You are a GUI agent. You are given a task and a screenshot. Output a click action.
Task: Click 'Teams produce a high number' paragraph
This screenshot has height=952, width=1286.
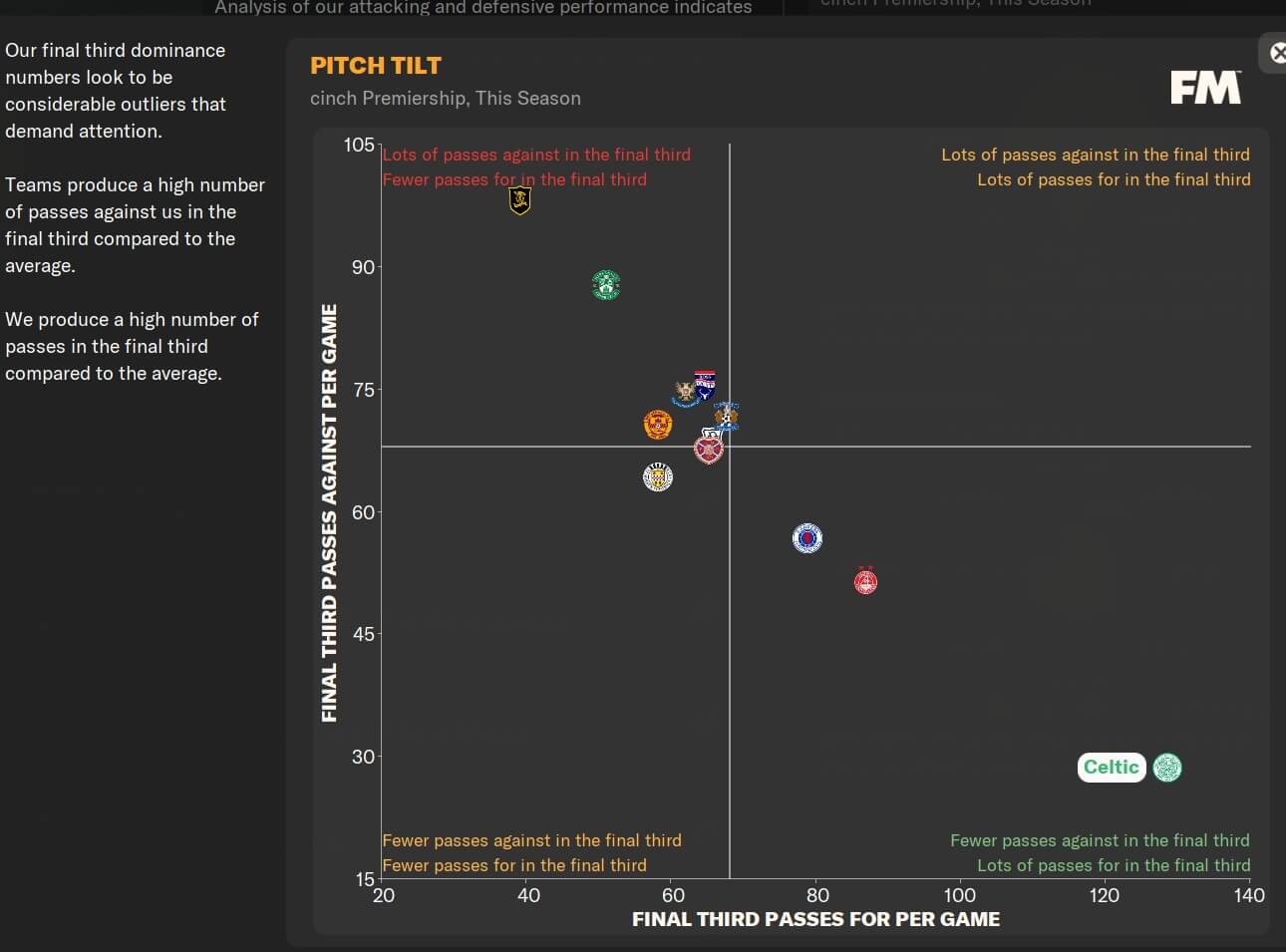click(x=135, y=225)
